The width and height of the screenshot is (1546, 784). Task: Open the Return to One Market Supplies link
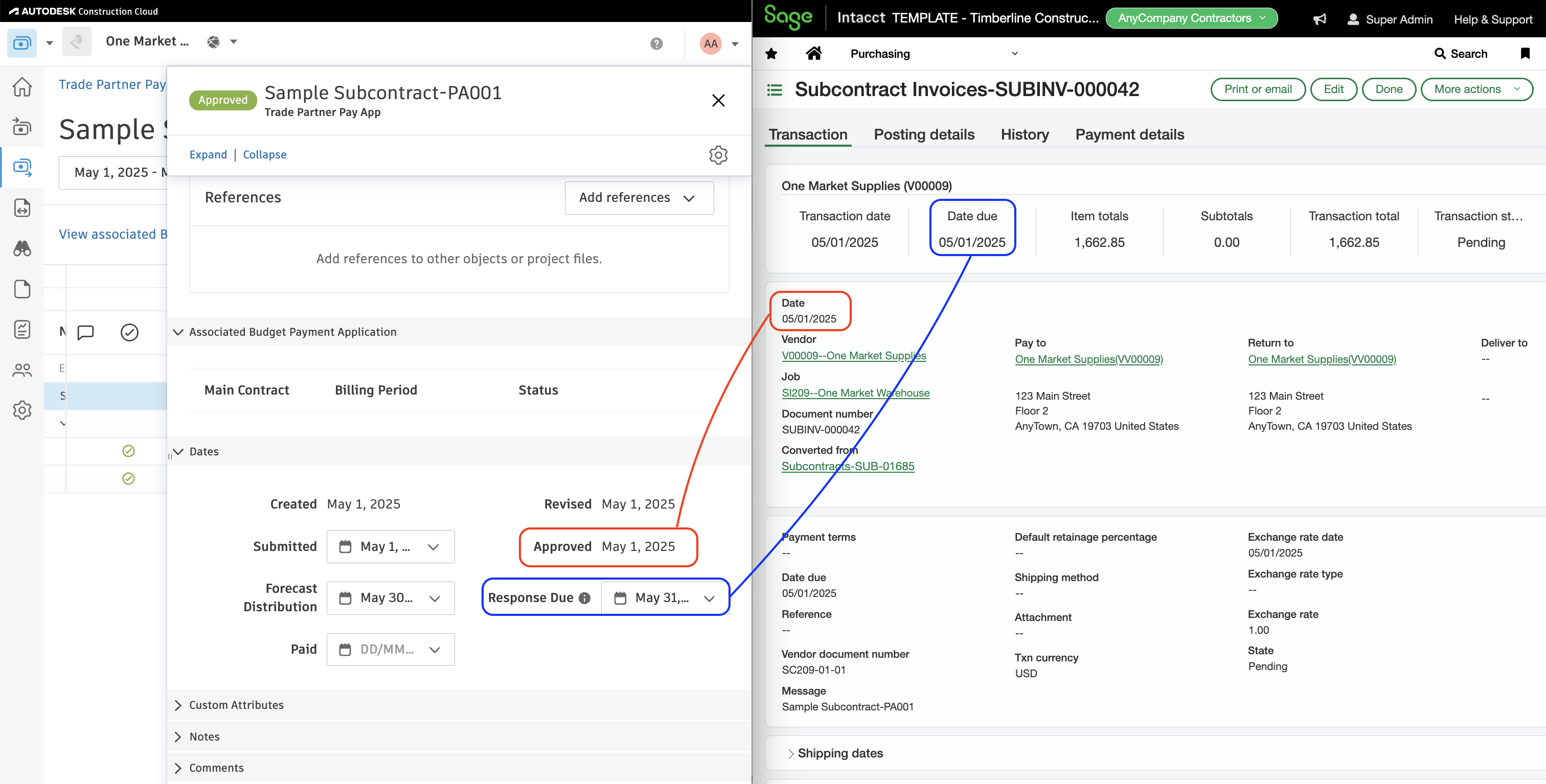coord(1322,359)
